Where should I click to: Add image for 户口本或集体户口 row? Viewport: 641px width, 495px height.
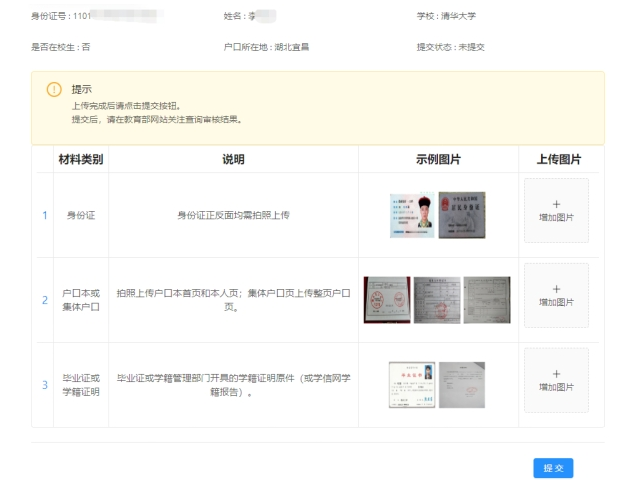[556, 296]
